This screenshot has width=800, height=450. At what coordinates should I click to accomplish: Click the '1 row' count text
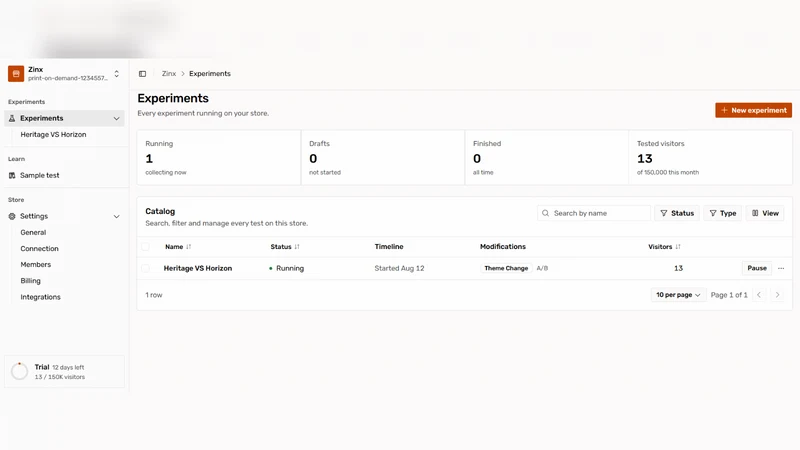coord(154,295)
